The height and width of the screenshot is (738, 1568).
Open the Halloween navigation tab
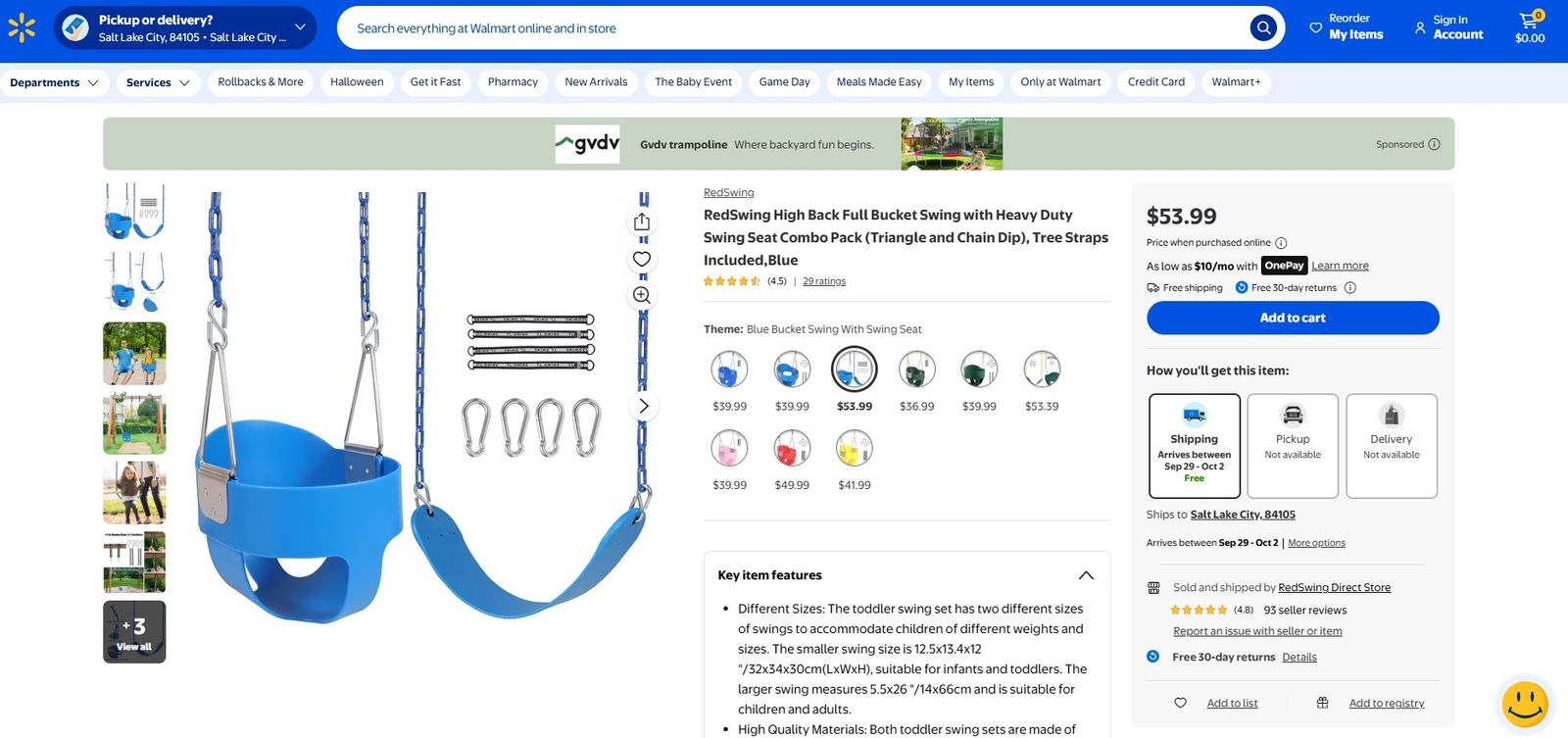[x=357, y=82]
